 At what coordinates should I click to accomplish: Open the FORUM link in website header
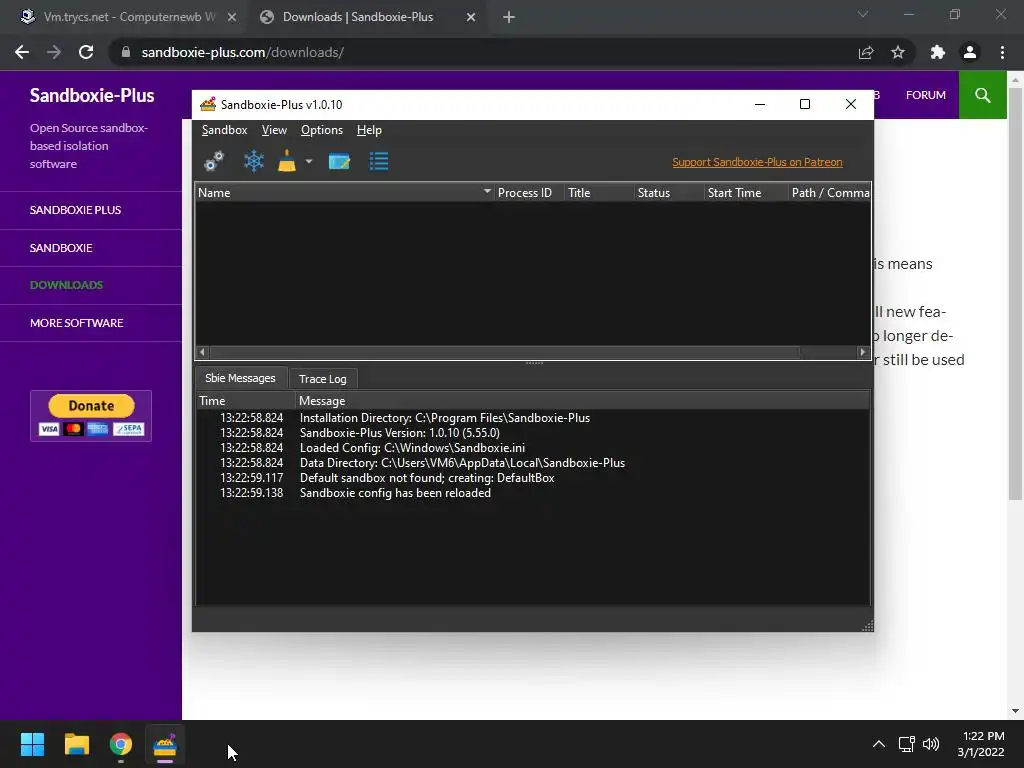pyautogui.click(x=925, y=95)
